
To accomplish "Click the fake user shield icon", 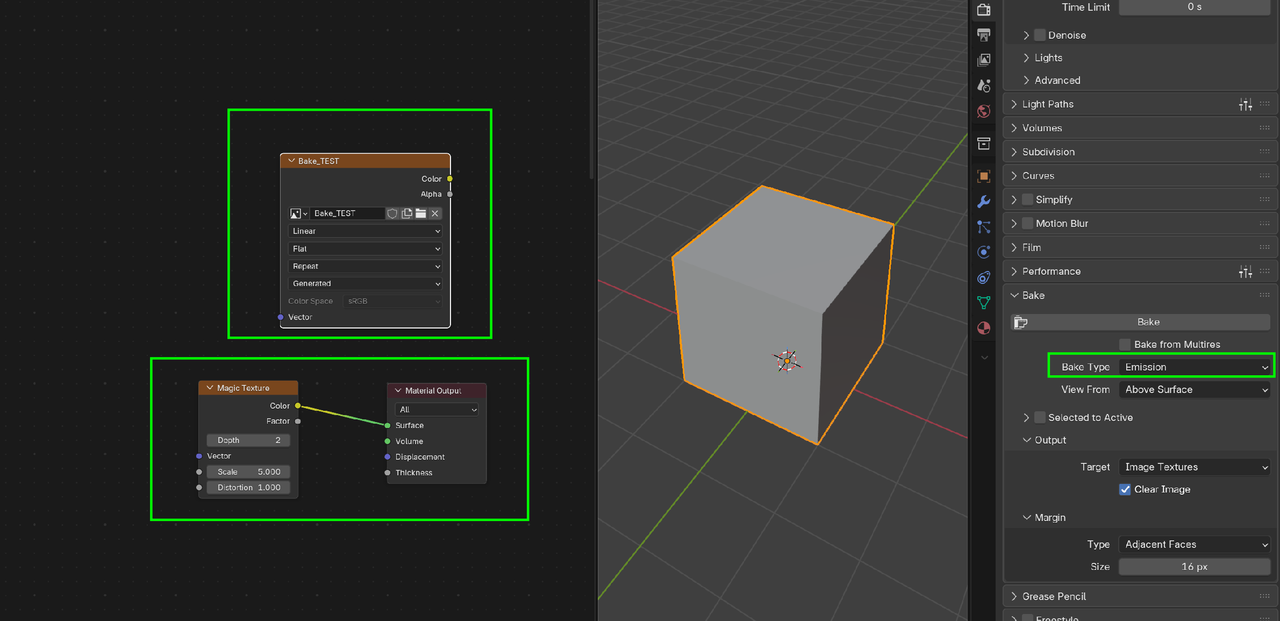I will coord(393,213).
